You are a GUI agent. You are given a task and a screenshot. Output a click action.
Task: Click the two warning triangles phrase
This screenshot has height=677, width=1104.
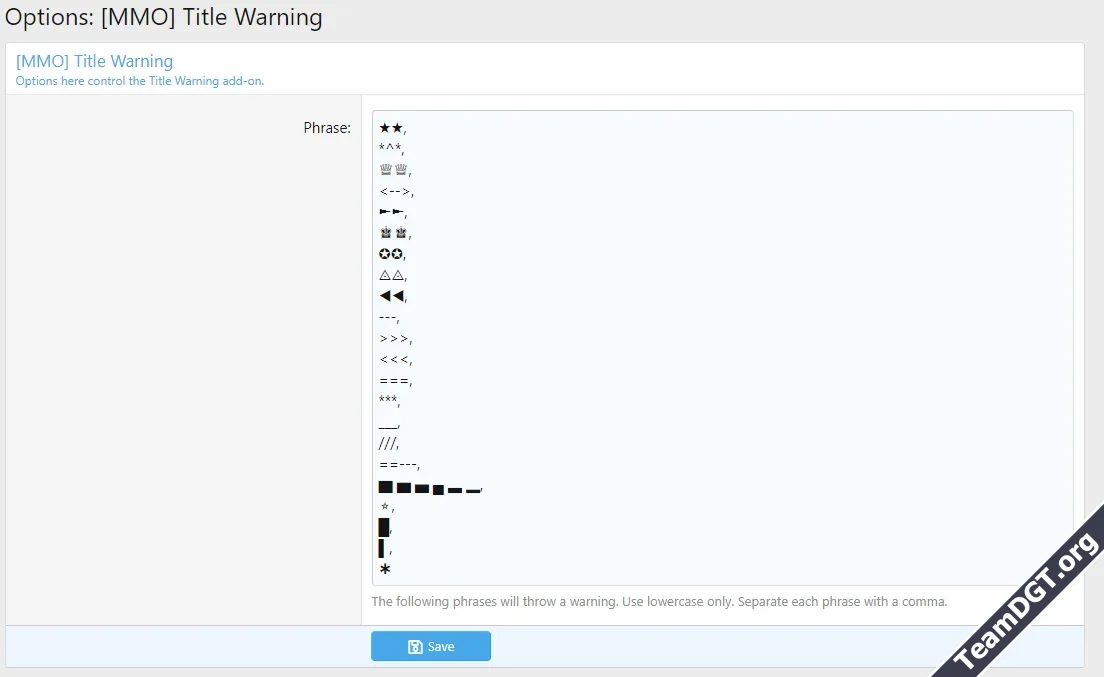pos(392,274)
